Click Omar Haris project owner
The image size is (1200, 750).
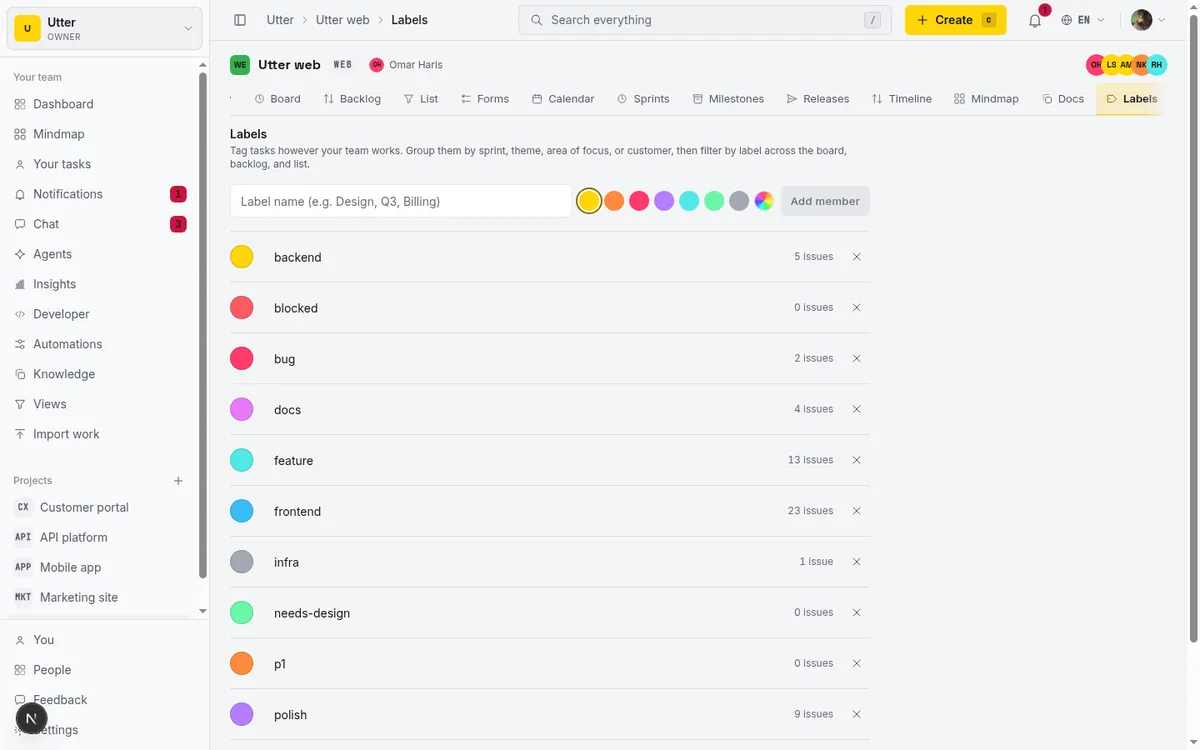point(406,65)
